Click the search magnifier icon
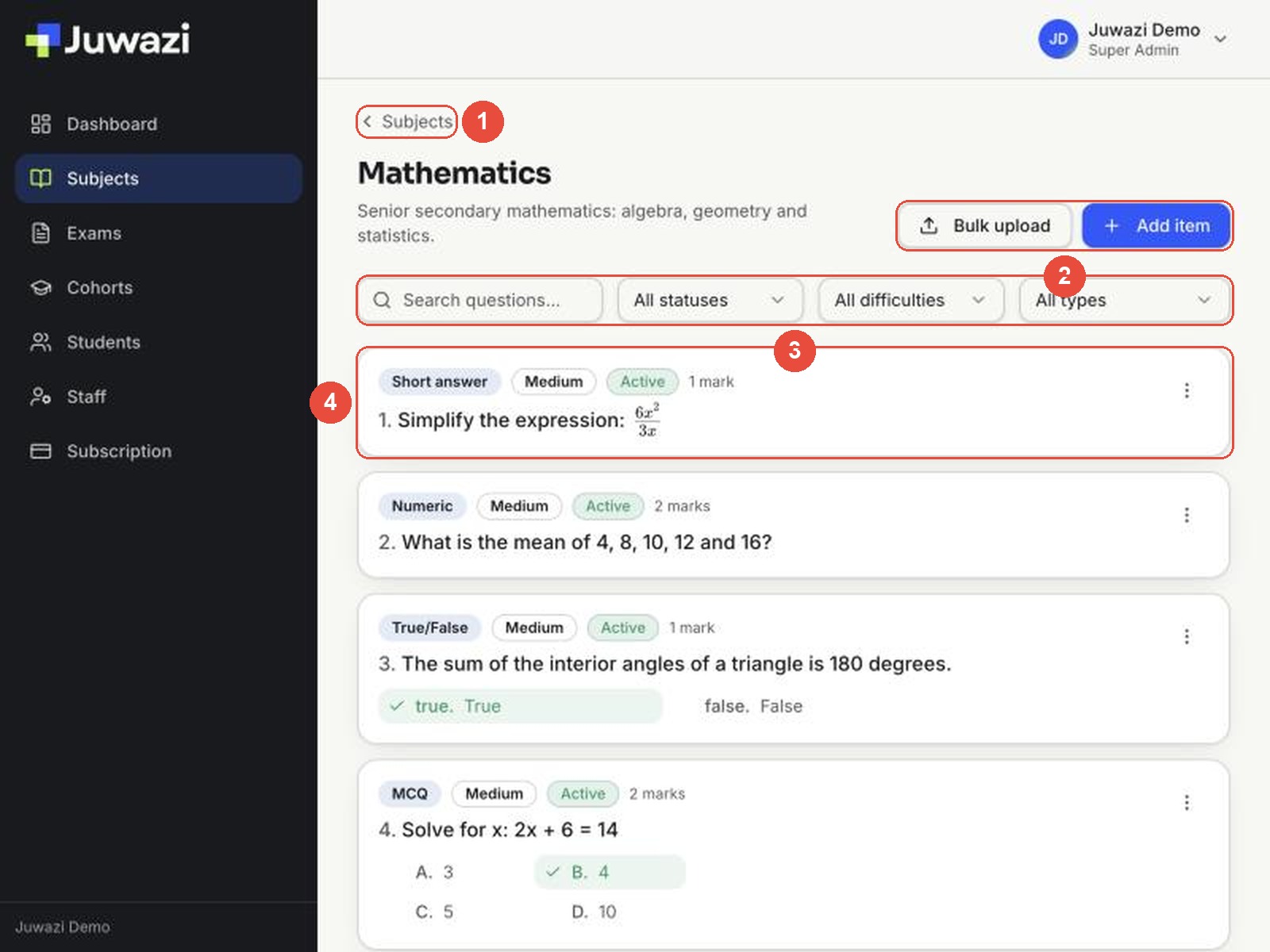1270x952 pixels. pos(382,301)
